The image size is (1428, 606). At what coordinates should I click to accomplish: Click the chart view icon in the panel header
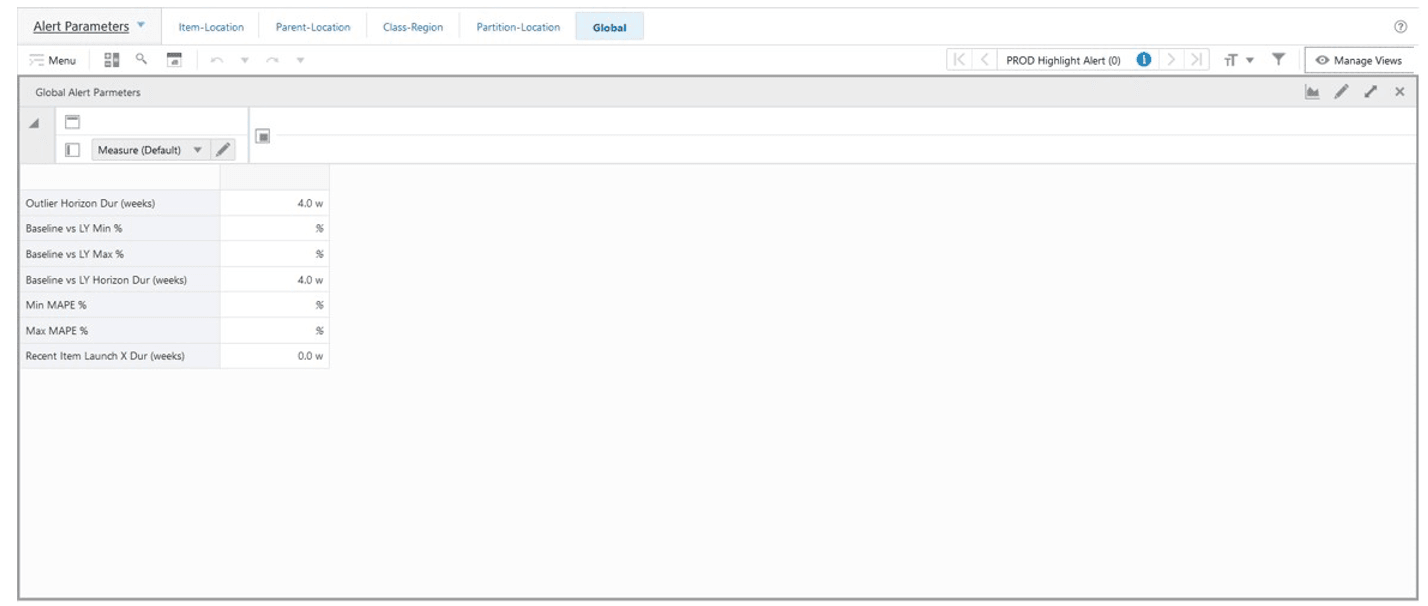[x=1313, y=91]
